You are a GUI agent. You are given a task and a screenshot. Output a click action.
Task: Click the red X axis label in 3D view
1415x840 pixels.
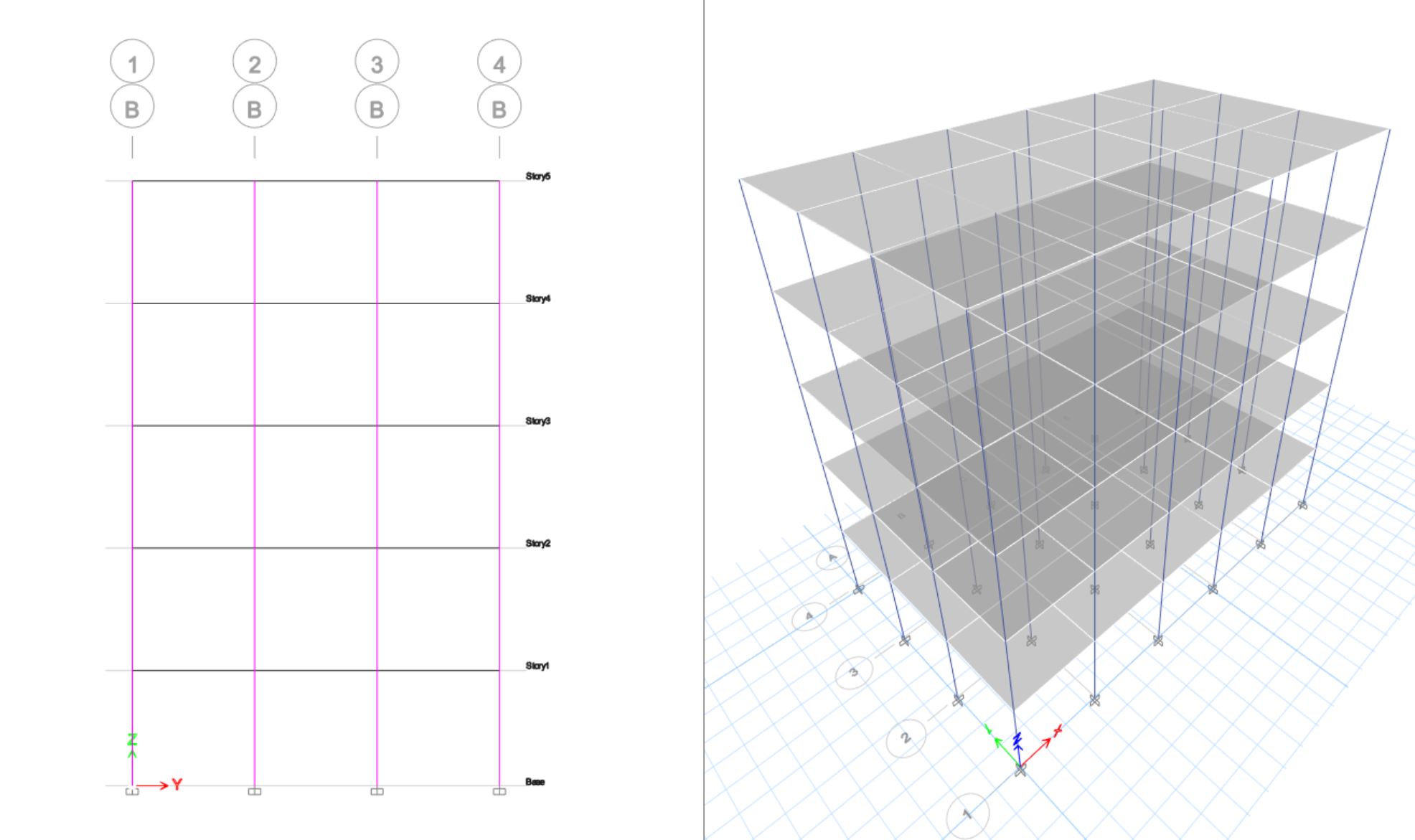click(x=1057, y=730)
